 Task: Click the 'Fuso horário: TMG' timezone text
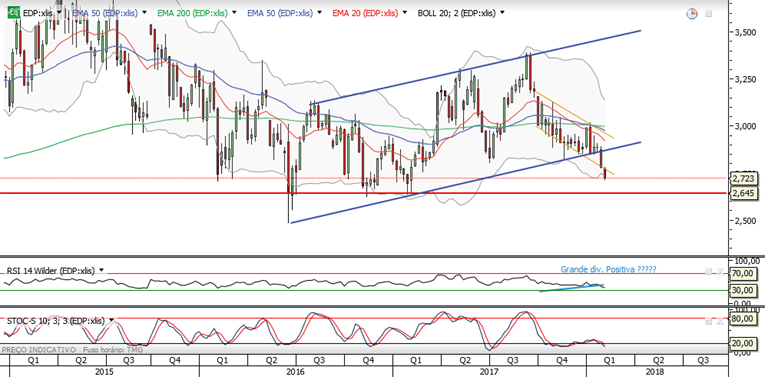(113, 350)
